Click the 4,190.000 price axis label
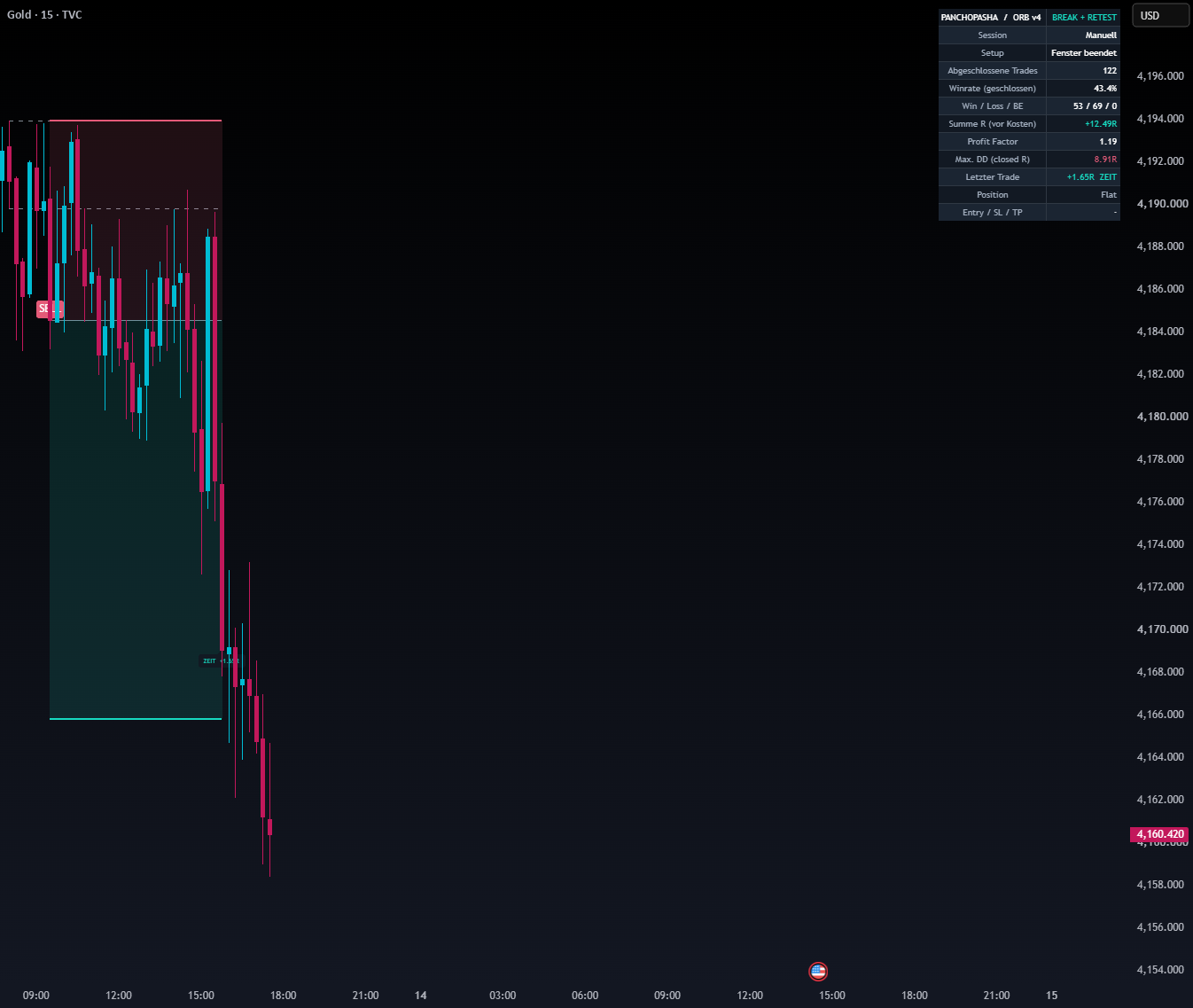This screenshot has height=1008, width=1193. tap(1162, 204)
